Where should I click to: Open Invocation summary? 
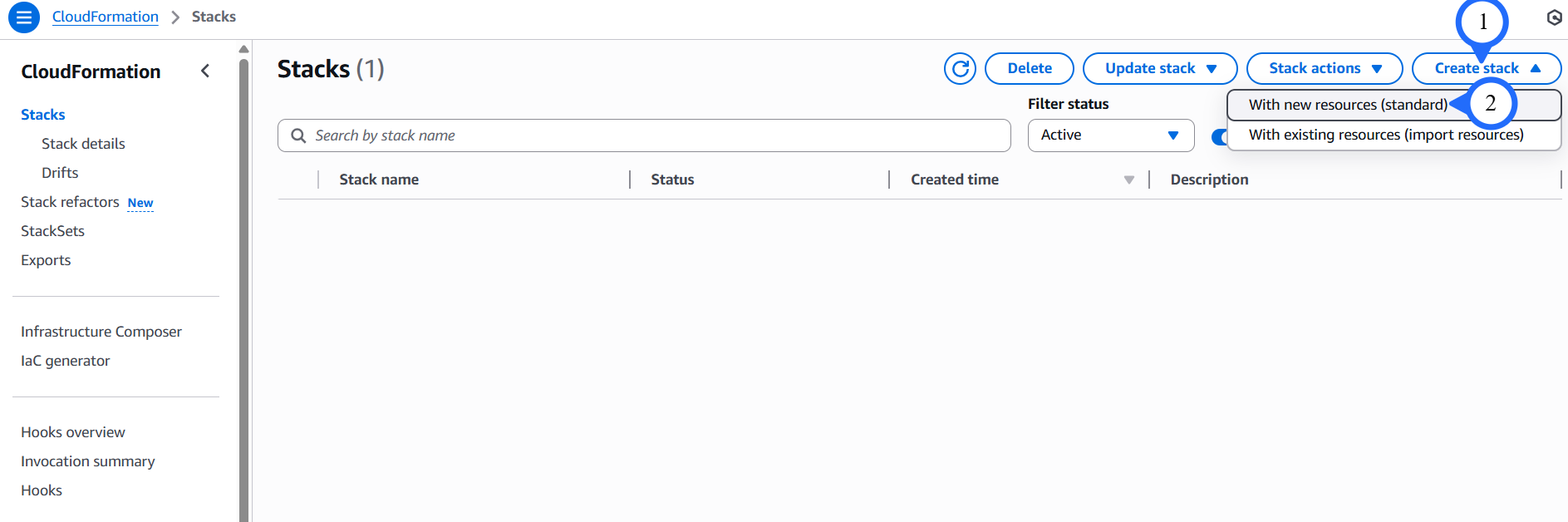(x=88, y=461)
